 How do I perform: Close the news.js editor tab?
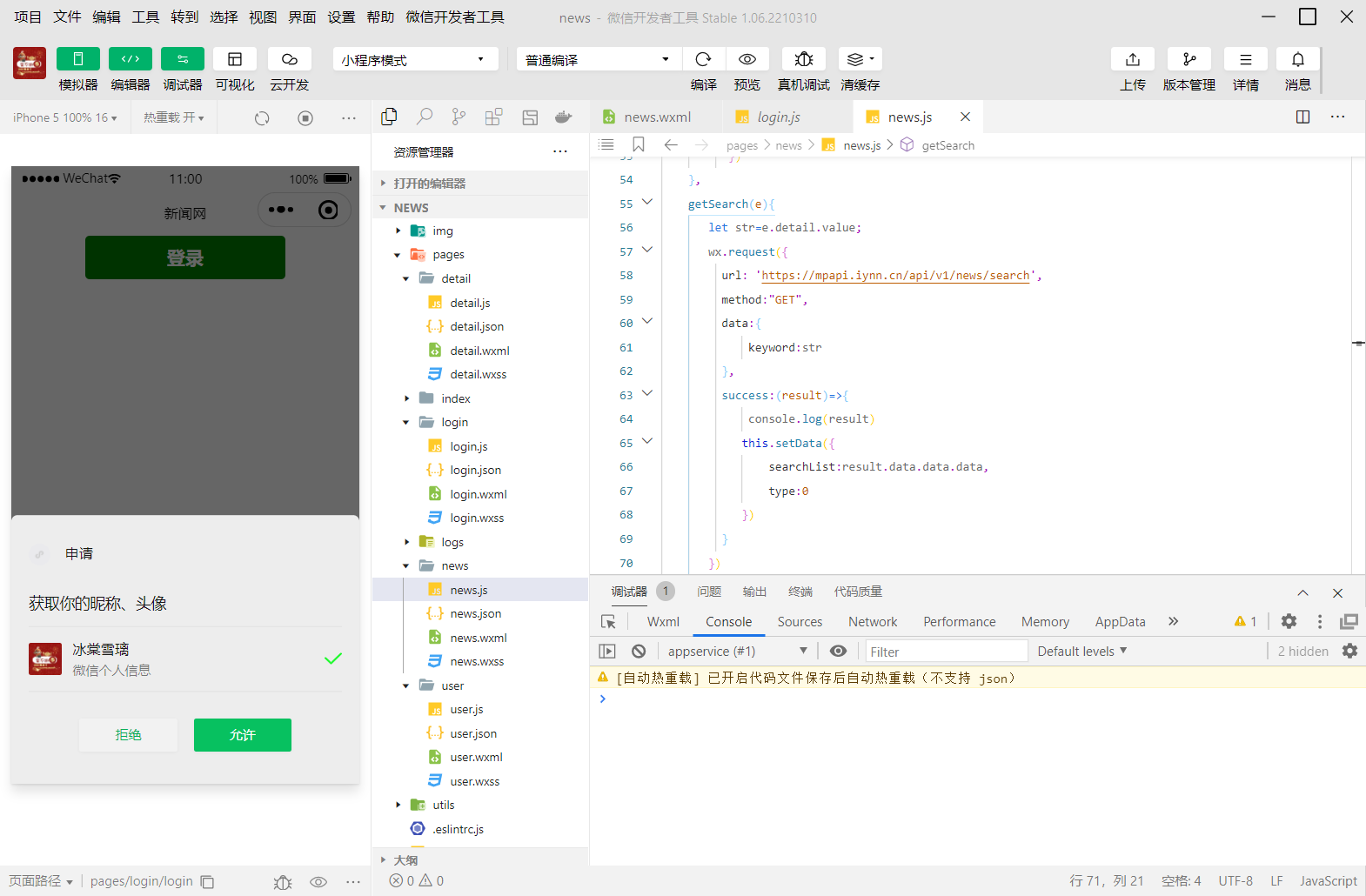[965, 117]
